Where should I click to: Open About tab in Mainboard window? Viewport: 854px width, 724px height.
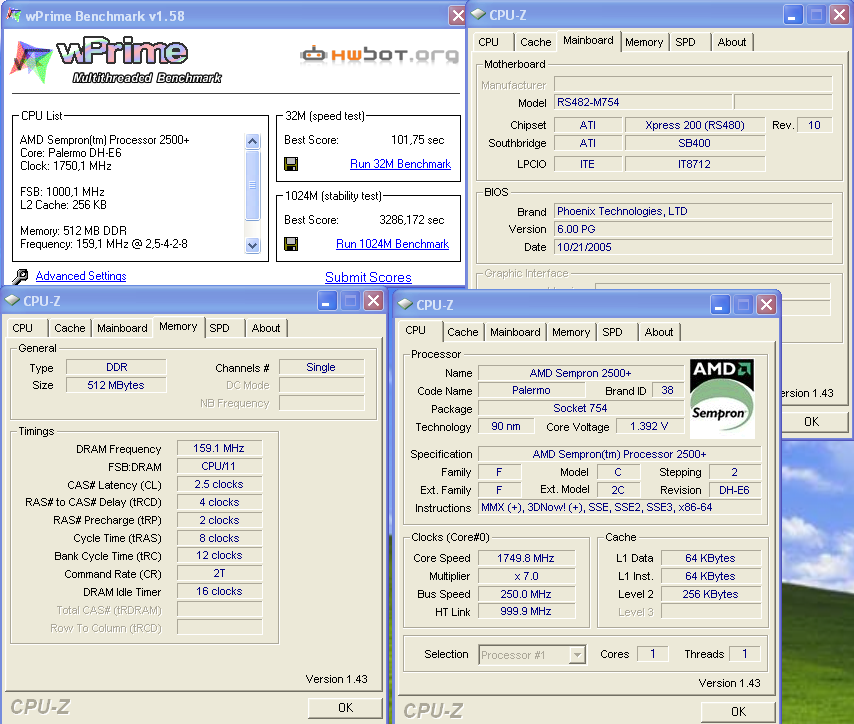tap(731, 42)
